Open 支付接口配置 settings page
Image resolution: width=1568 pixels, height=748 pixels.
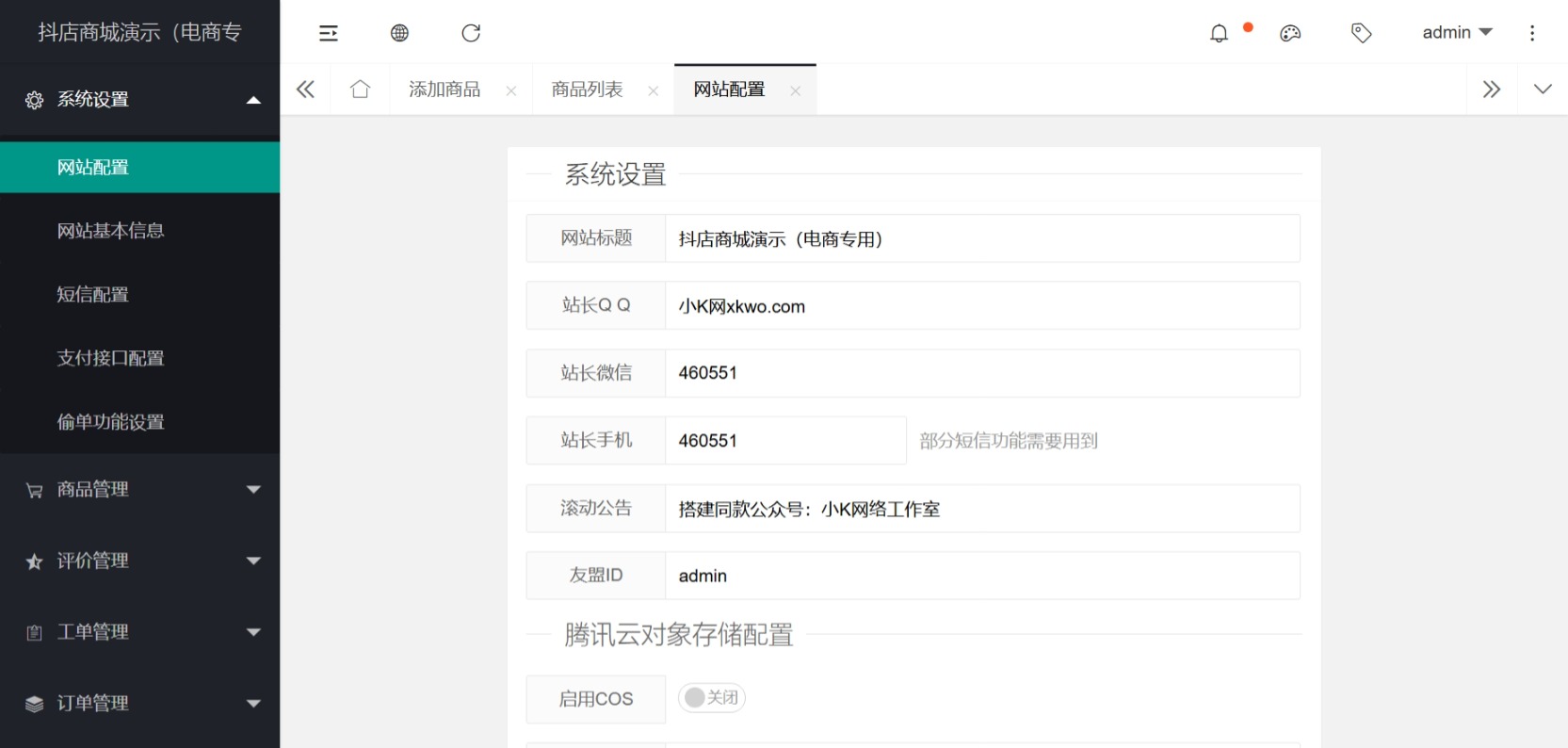coord(110,358)
